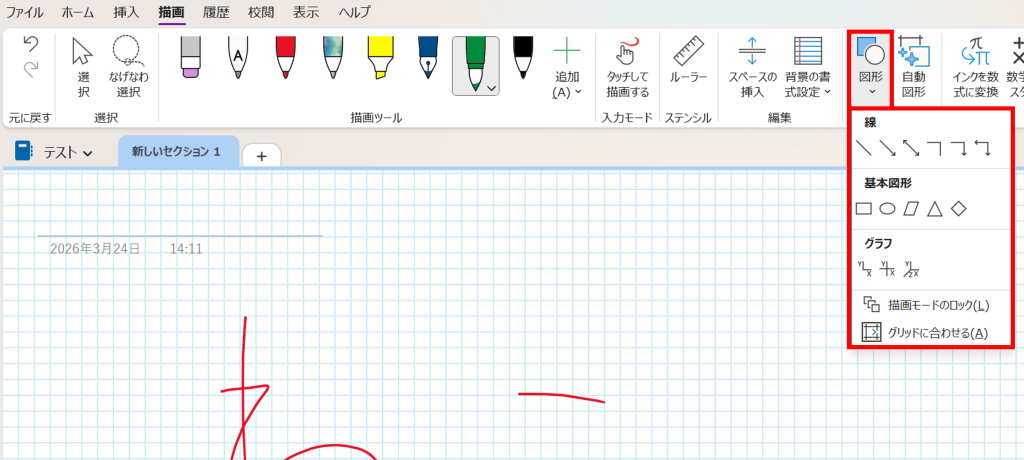Select the diamond shape
The width and height of the screenshot is (1024, 460).
(958, 209)
